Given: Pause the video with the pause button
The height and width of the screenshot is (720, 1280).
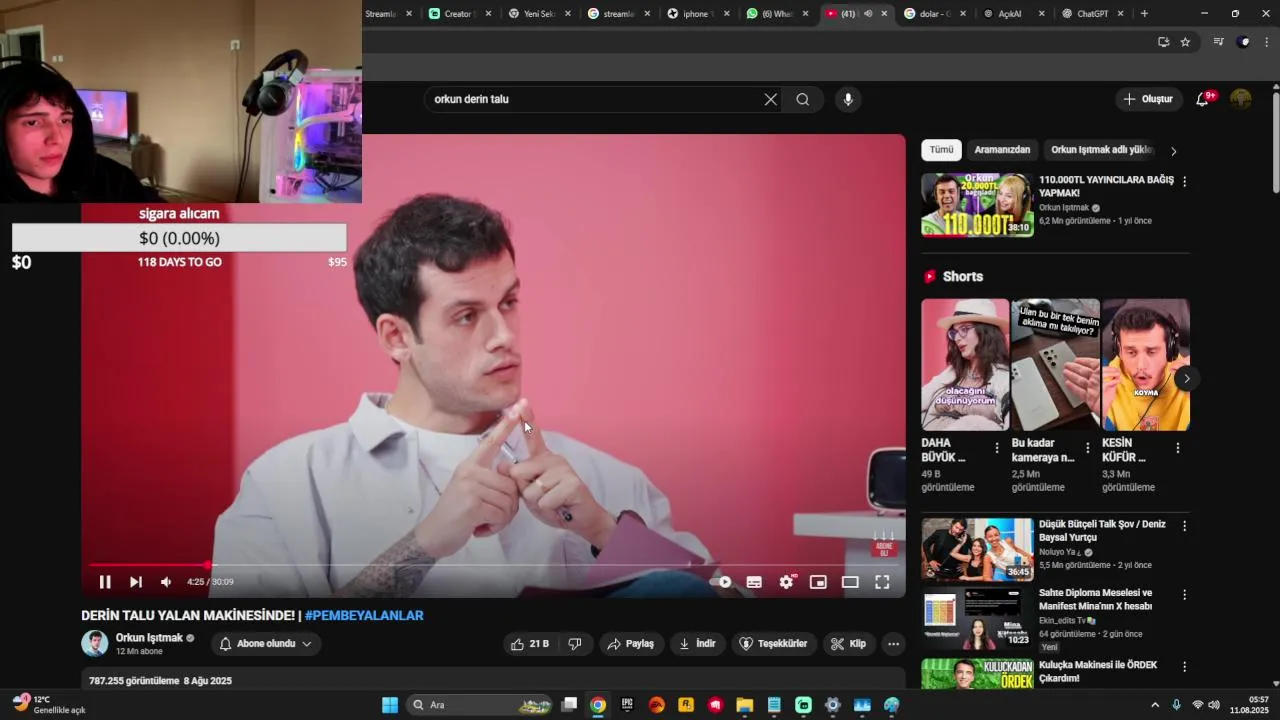Looking at the screenshot, I should point(105,582).
